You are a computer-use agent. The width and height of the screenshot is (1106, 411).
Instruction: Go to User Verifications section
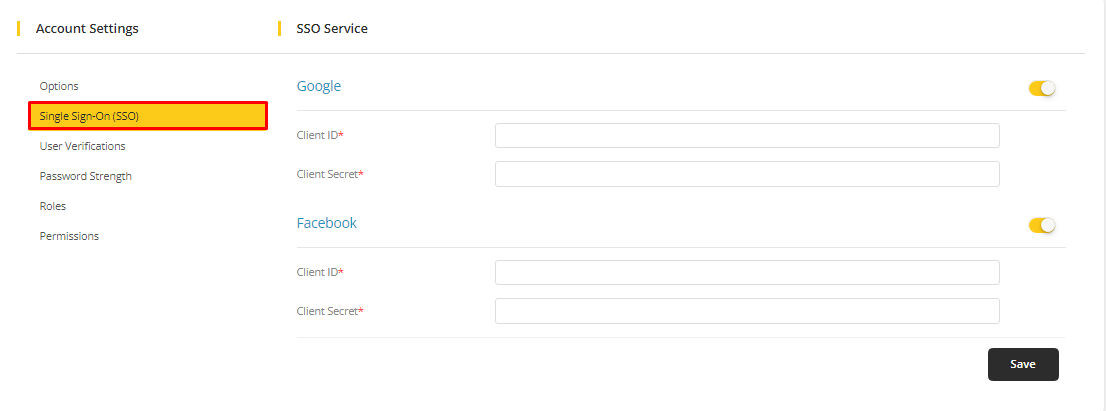click(82, 146)
